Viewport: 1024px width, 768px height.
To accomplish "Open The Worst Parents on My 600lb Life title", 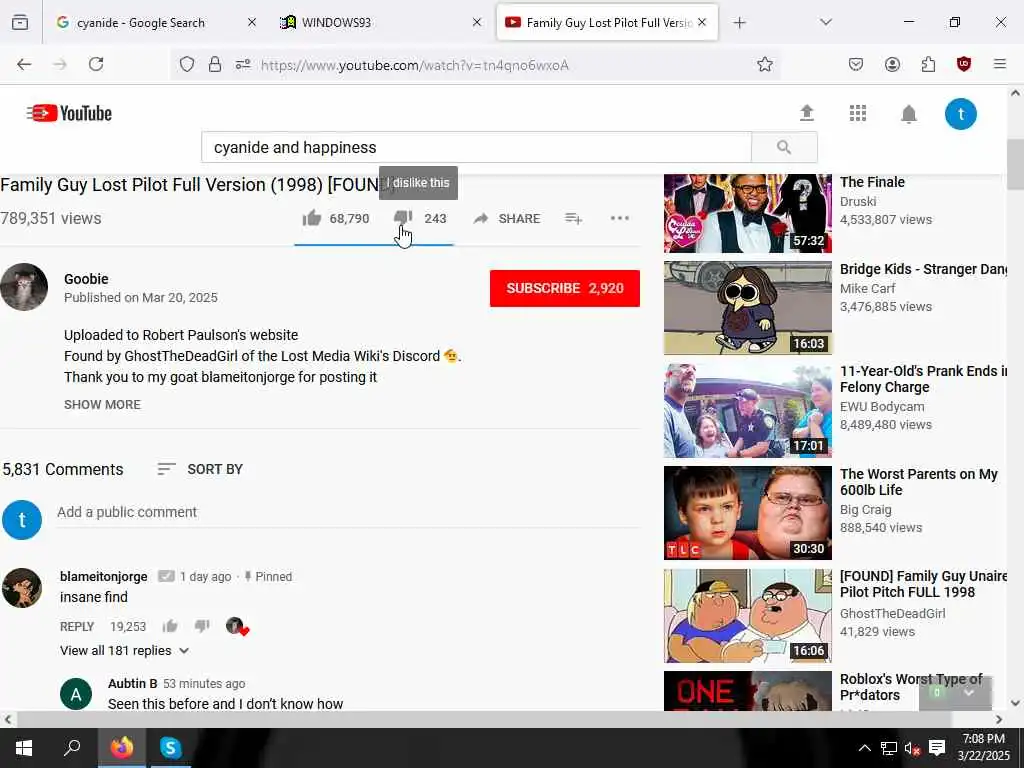I will tap(918, 482).
